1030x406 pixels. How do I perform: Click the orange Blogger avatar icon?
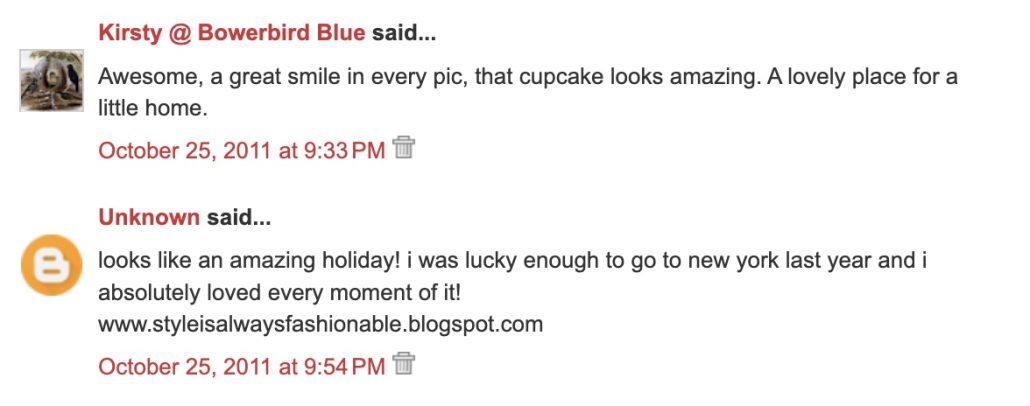pos(51,265)
